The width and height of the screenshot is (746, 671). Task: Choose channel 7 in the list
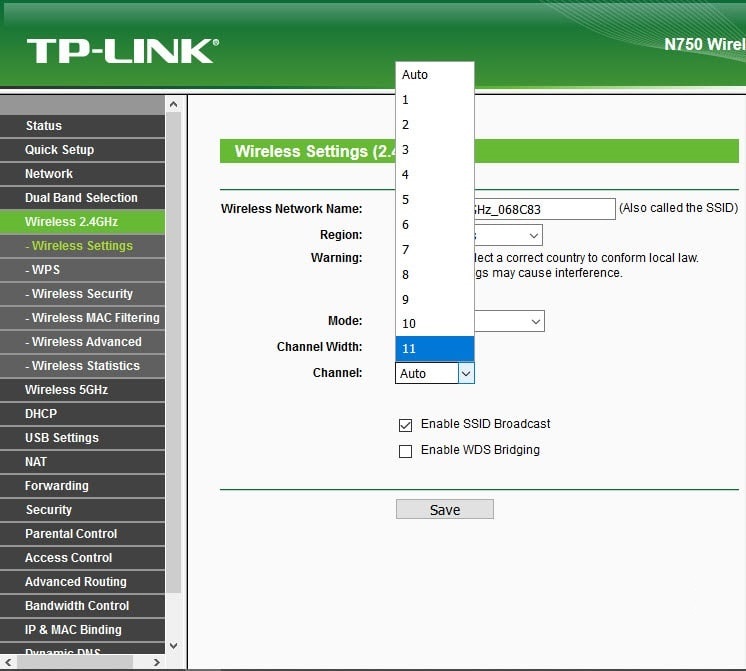(x=435, y=249)
